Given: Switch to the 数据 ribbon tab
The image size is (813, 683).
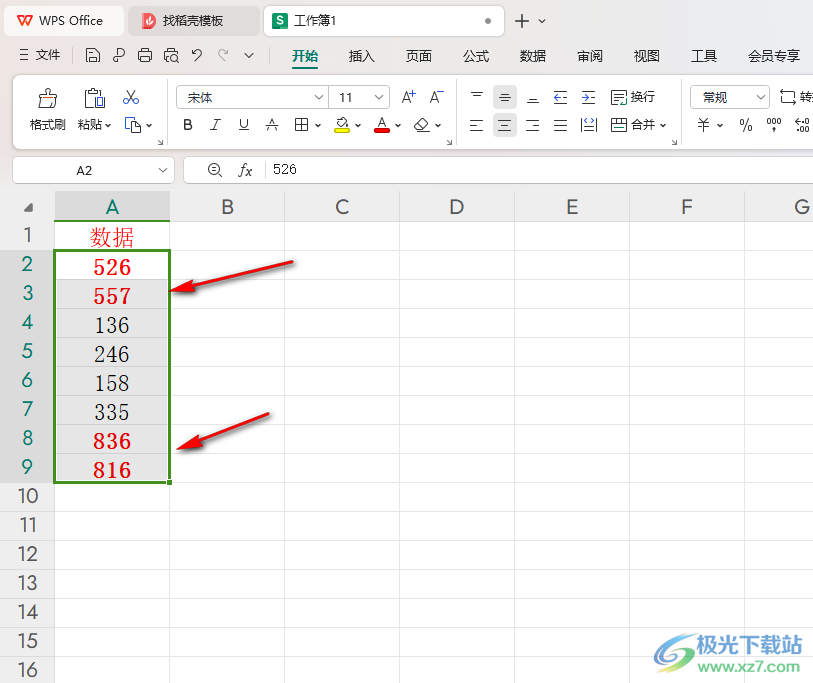Looking at the screenshot, I should click(x=532, y=55).
